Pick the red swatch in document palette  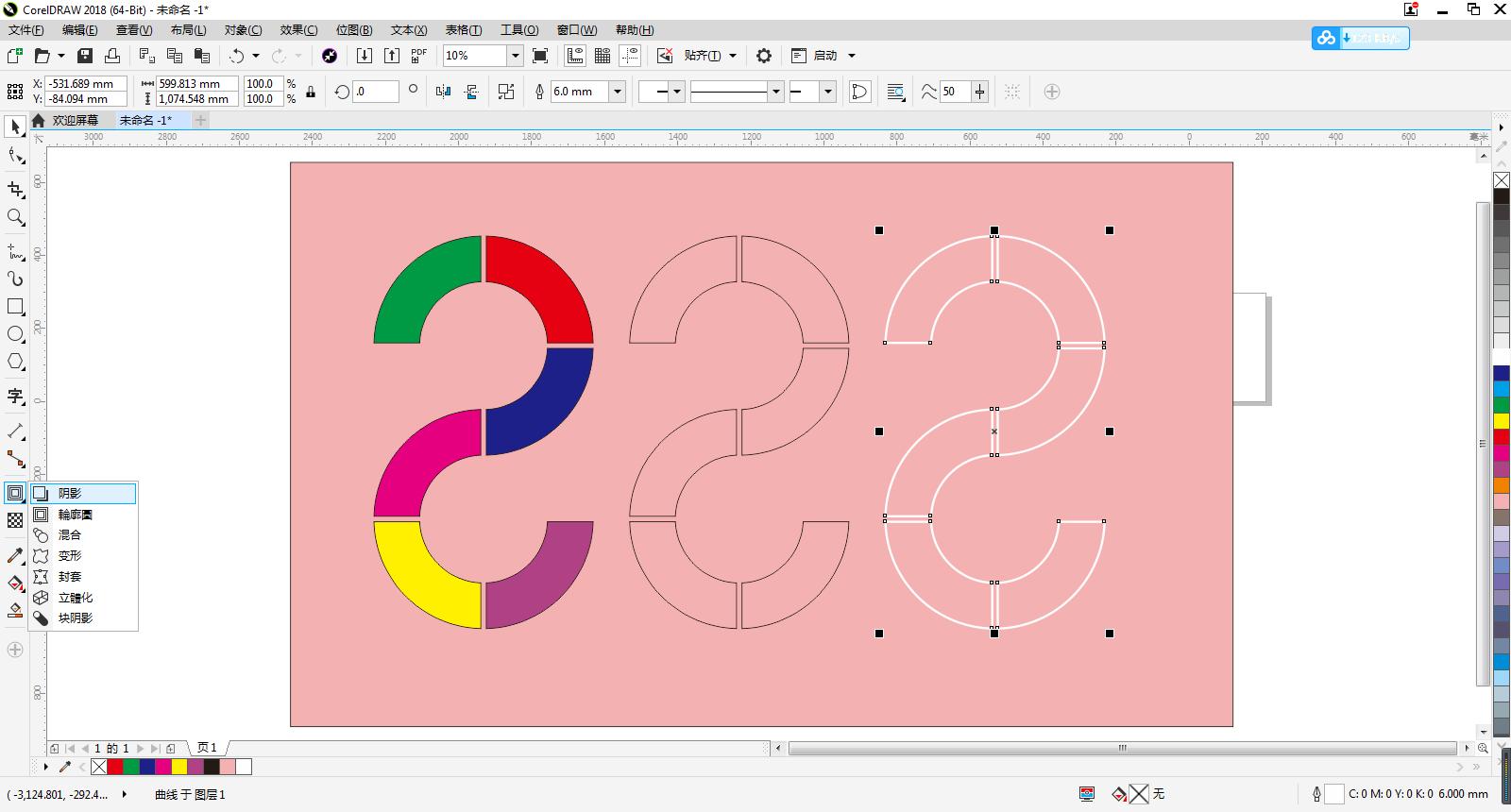tap(115, 767)
